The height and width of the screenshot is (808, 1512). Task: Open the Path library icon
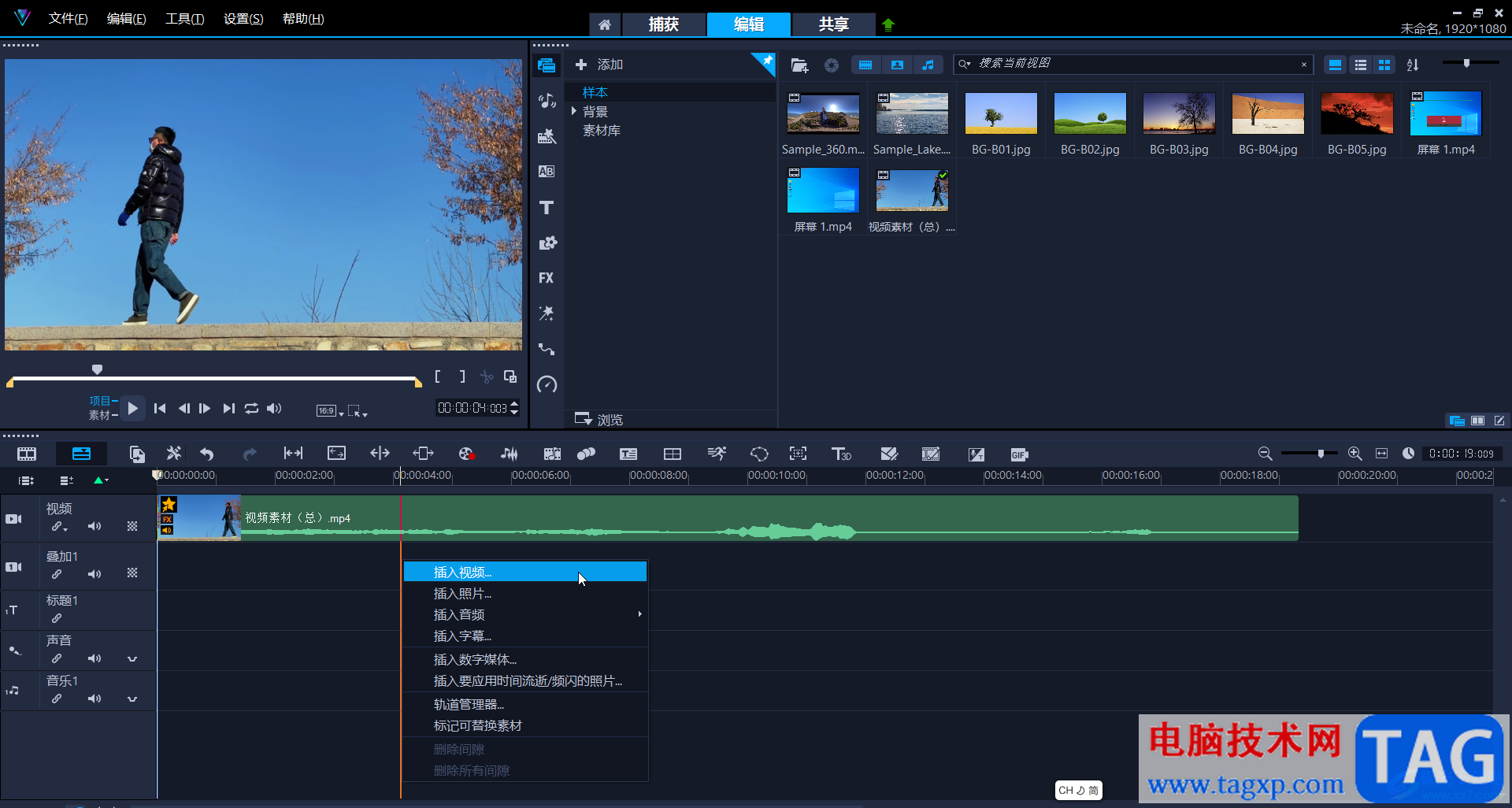(547, 349)
